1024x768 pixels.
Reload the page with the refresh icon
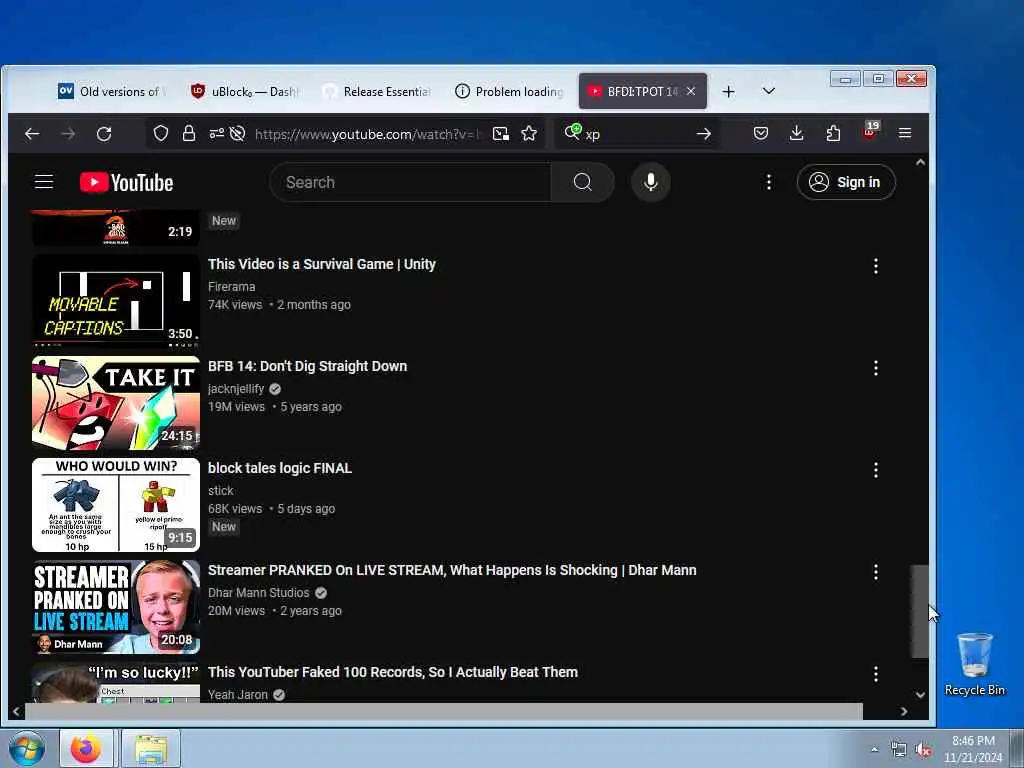coord(104,134)
